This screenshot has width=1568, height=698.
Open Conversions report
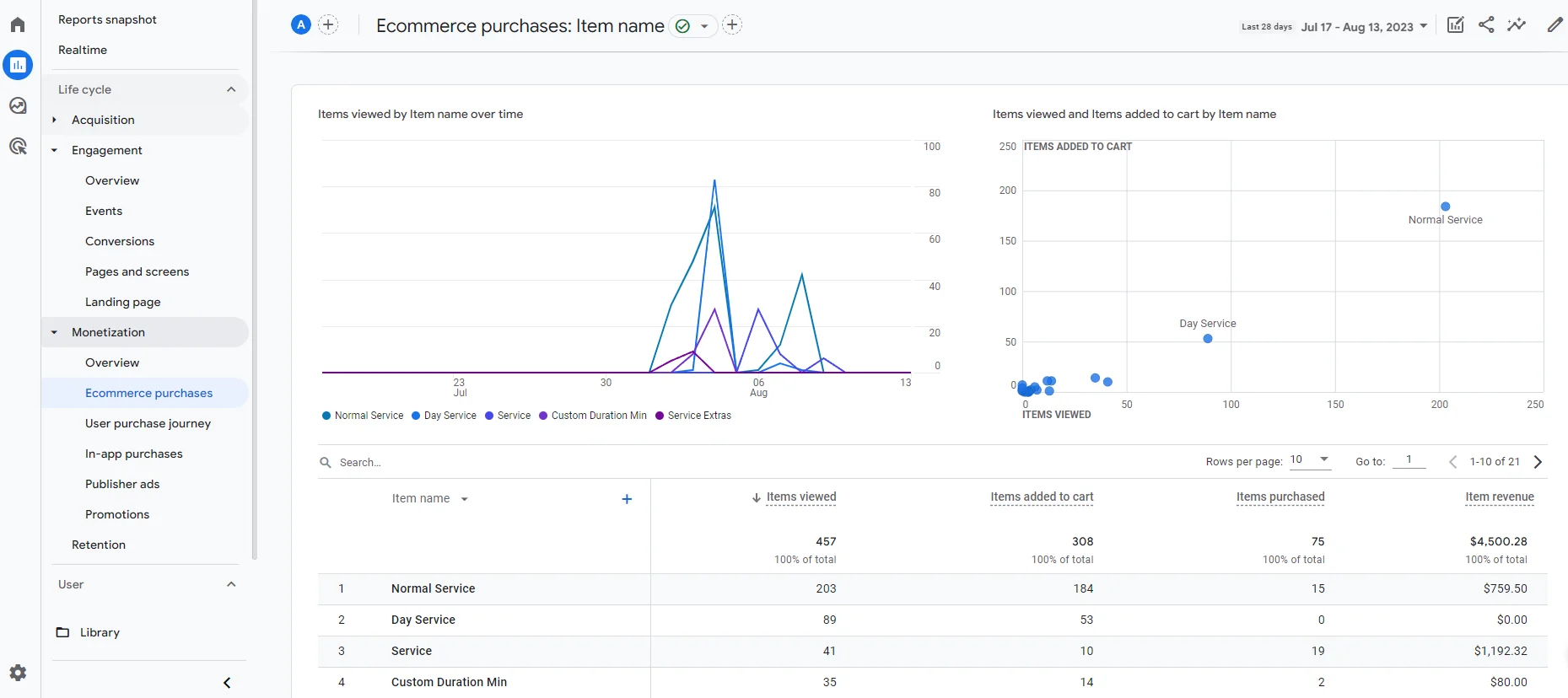tap(120, 241)
